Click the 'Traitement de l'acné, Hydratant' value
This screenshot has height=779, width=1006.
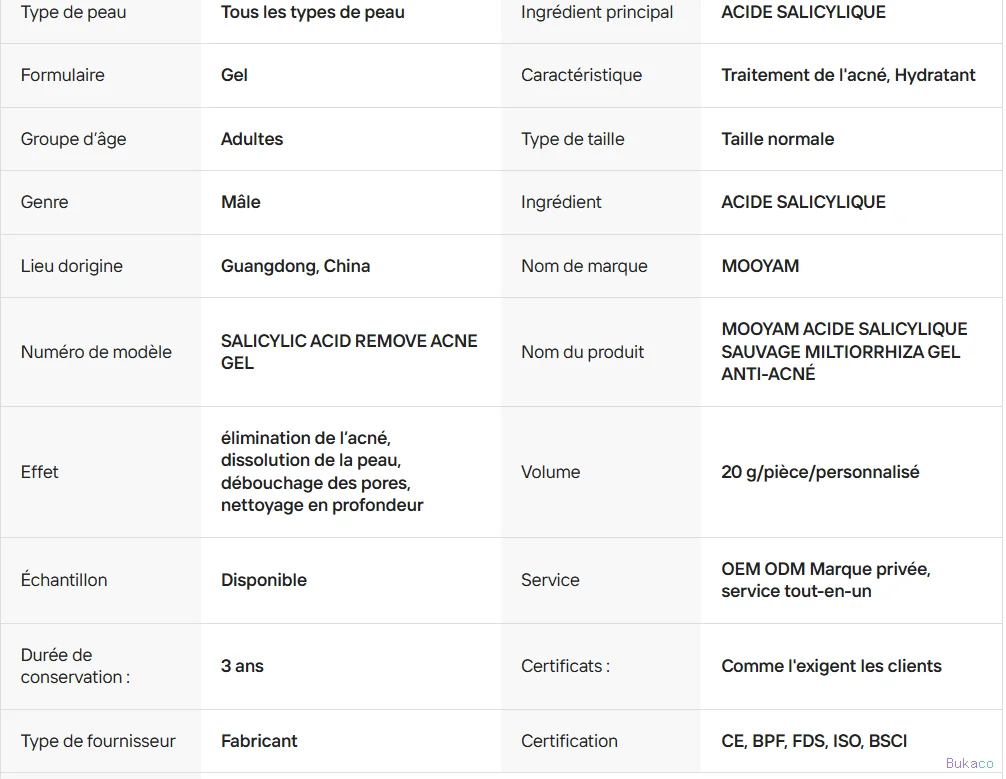point(848,75)
